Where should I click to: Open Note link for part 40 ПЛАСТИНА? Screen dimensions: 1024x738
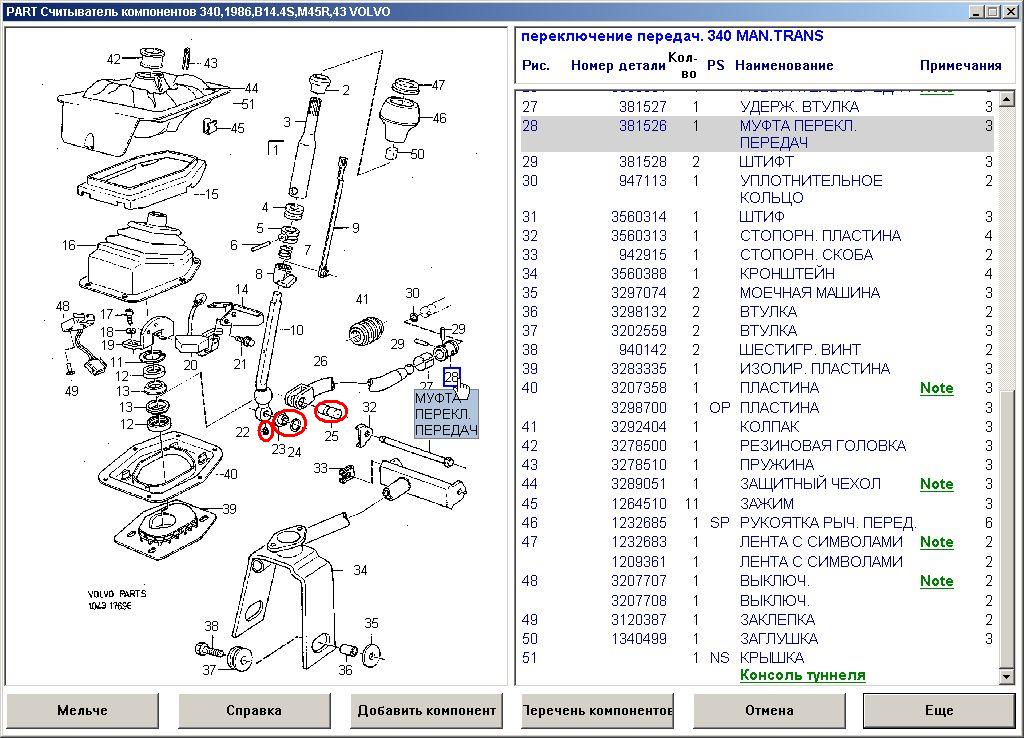tap(936, 388)
